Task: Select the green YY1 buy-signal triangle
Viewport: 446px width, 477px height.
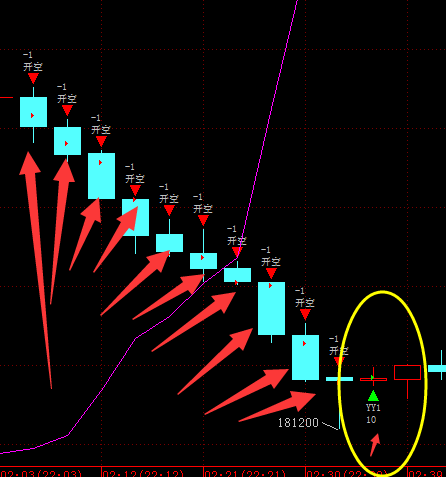Action: pos(373,396)
